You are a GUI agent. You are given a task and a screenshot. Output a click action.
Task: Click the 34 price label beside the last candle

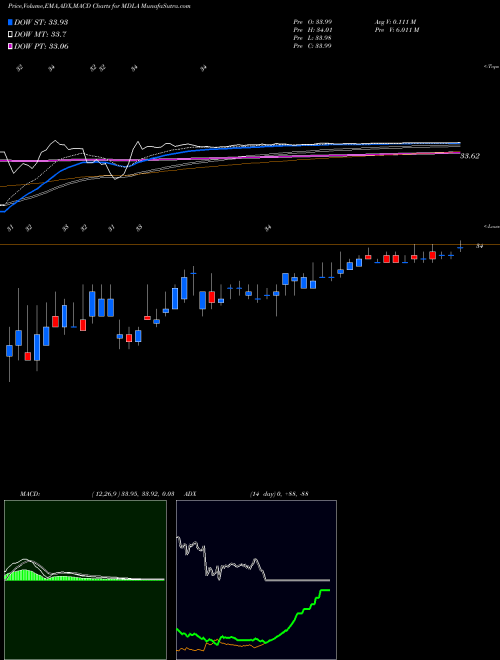click(x=479, y=246)
